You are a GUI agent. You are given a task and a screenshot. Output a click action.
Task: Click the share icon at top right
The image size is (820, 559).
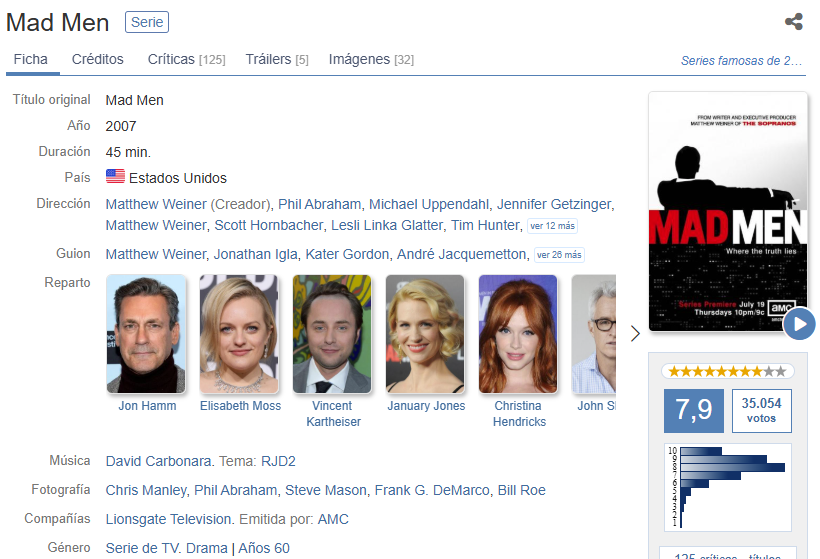coord(793,21)
